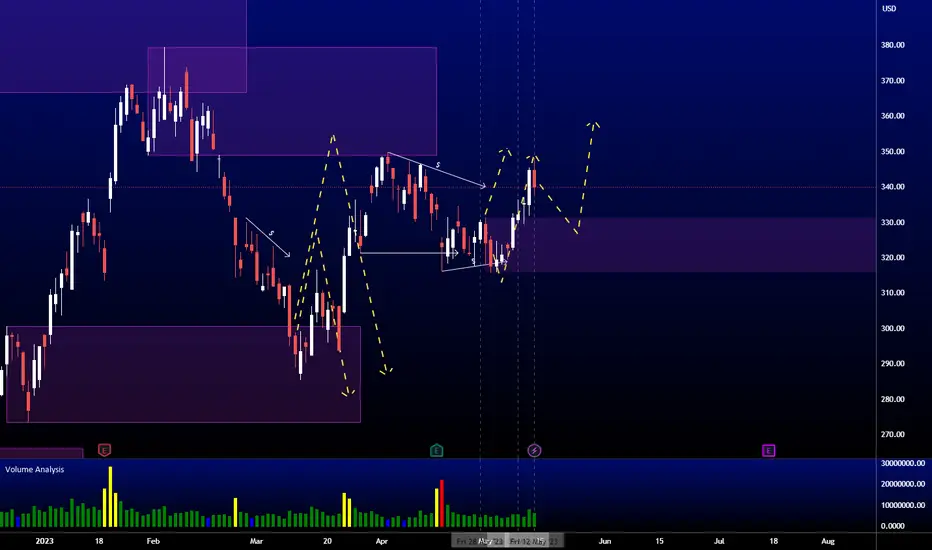Click the Fri 12 May '23 date tag

tap(534, 541)
